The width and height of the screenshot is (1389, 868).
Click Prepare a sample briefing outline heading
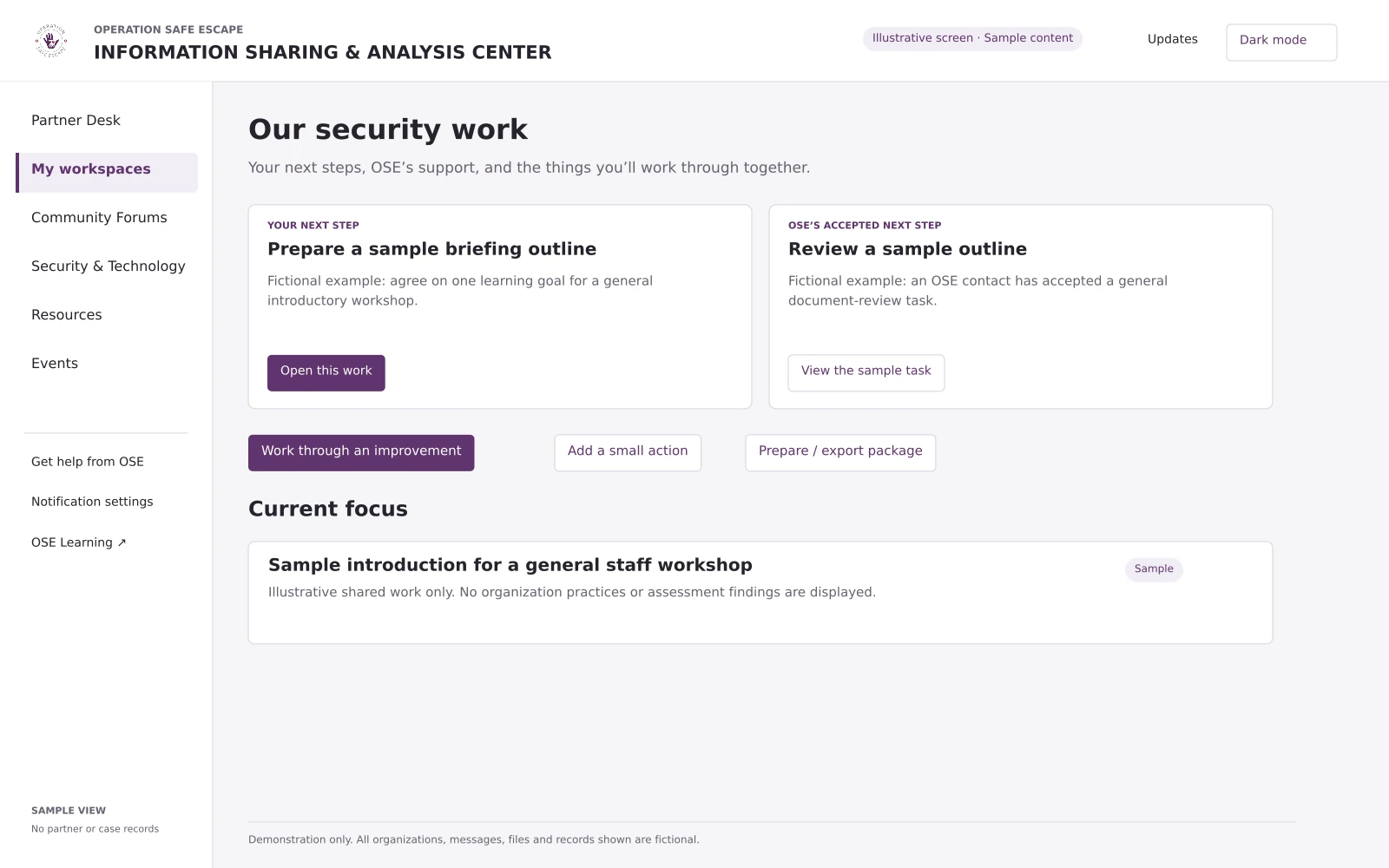(432, 249)
